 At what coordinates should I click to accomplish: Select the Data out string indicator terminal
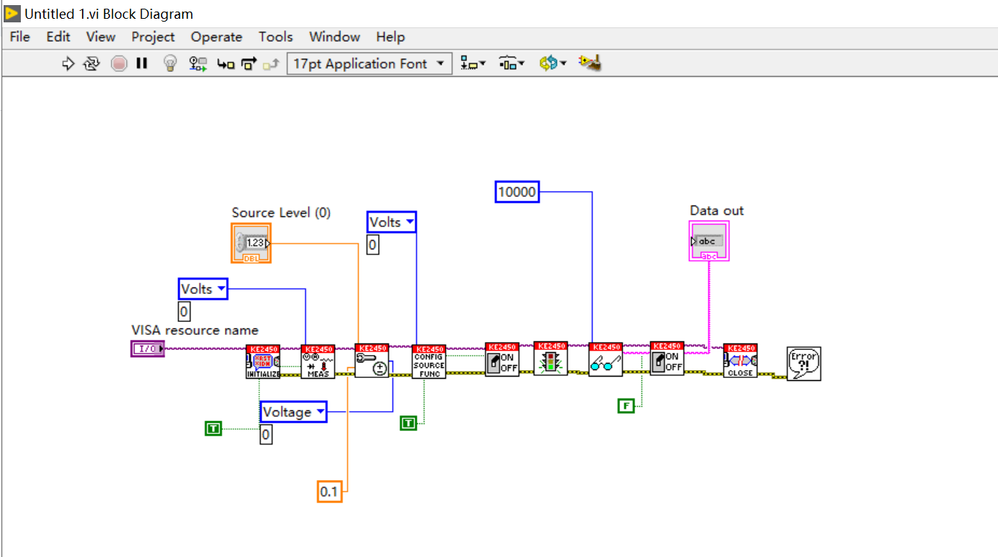click(x=709, y=241)
